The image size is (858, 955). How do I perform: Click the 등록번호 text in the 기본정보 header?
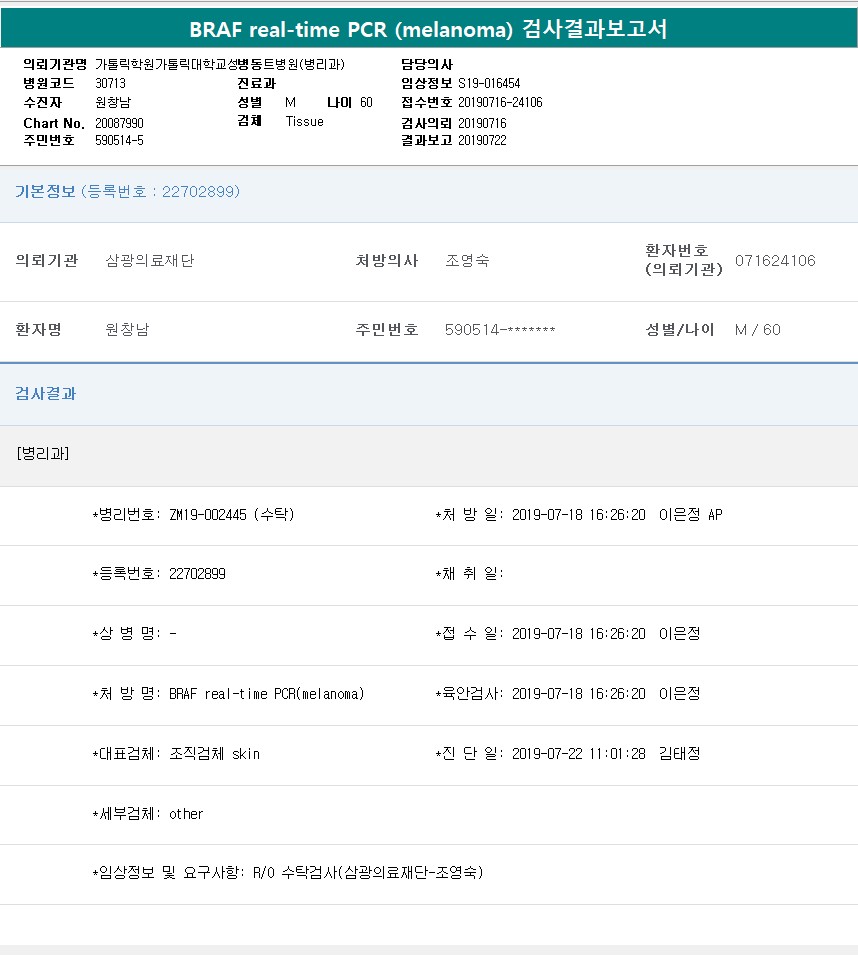click(x=160, y=191)
